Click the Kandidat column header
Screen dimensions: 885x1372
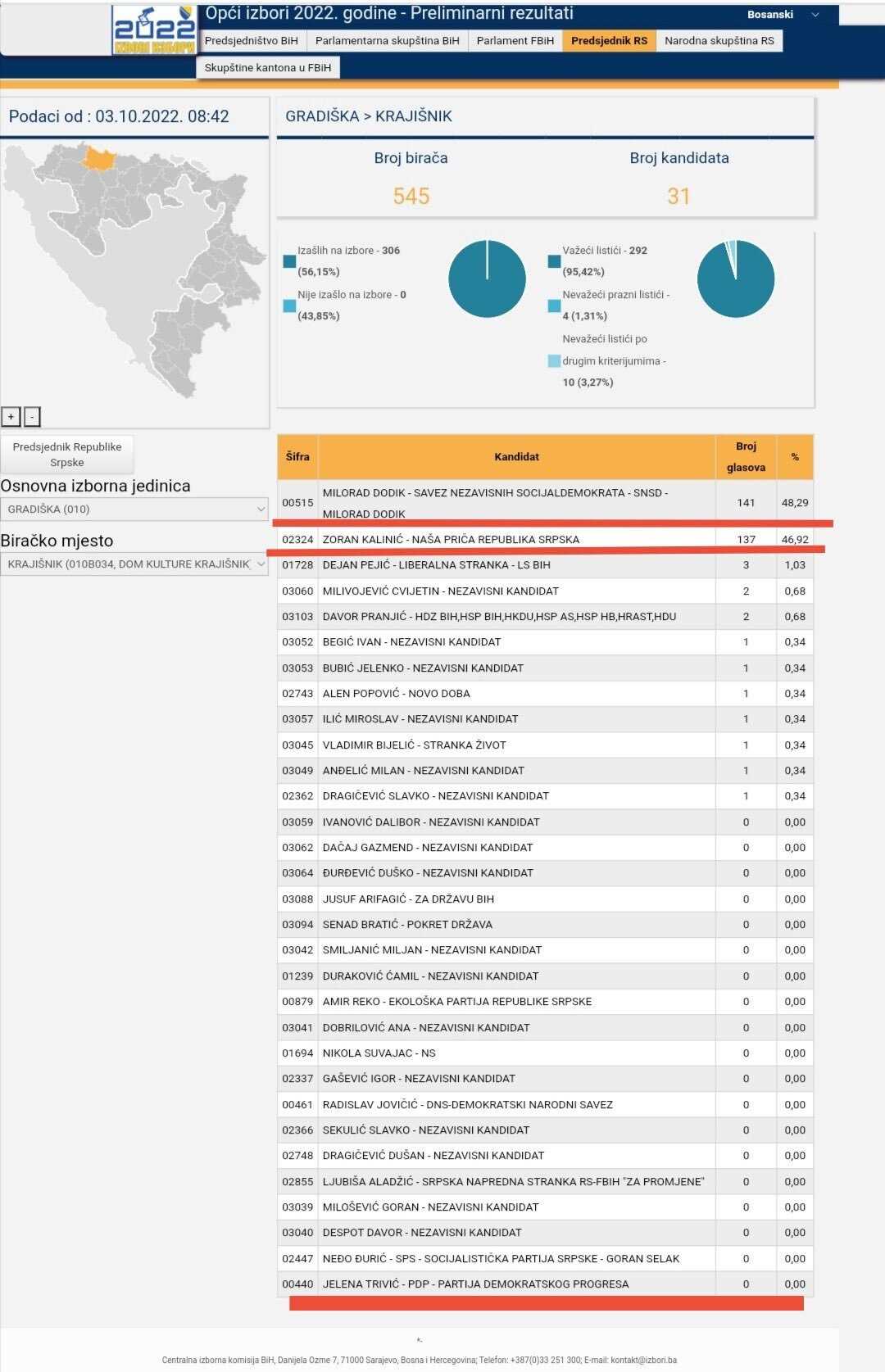coord(516,457)
